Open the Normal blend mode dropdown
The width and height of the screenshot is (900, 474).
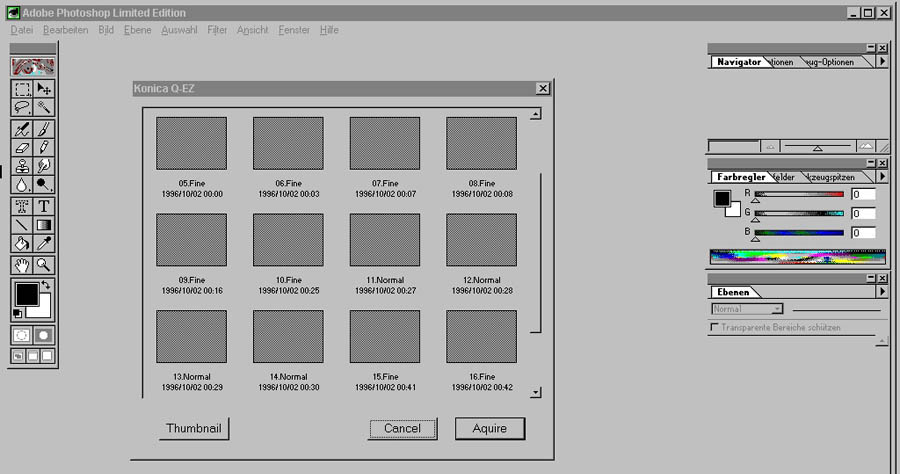click(747, 309)
